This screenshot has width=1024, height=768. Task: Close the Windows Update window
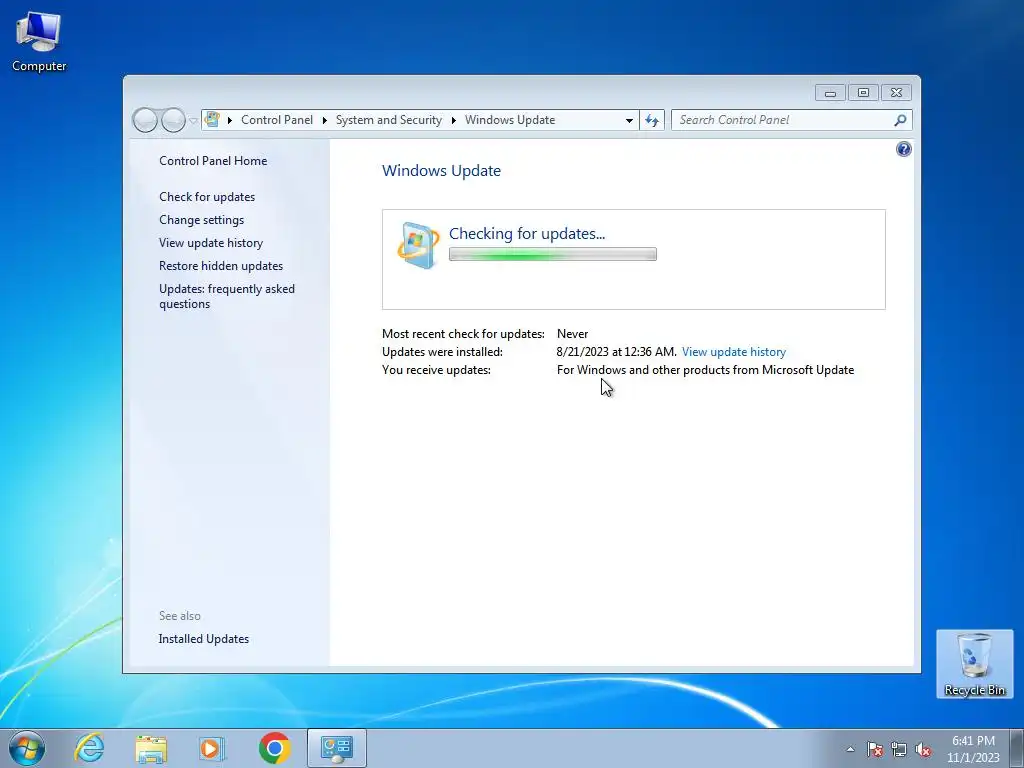coord(896,93)
